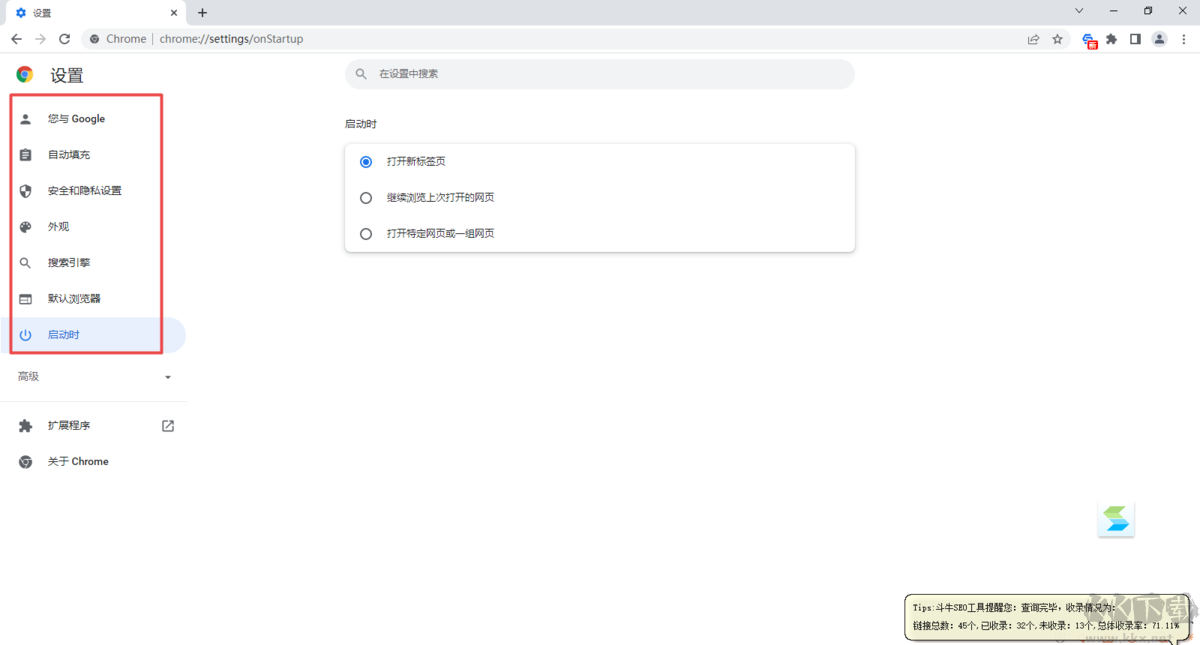Click the reload page icon
Image resolution: width=1200 pixels, height=645 pixels.
coord(65,39)
